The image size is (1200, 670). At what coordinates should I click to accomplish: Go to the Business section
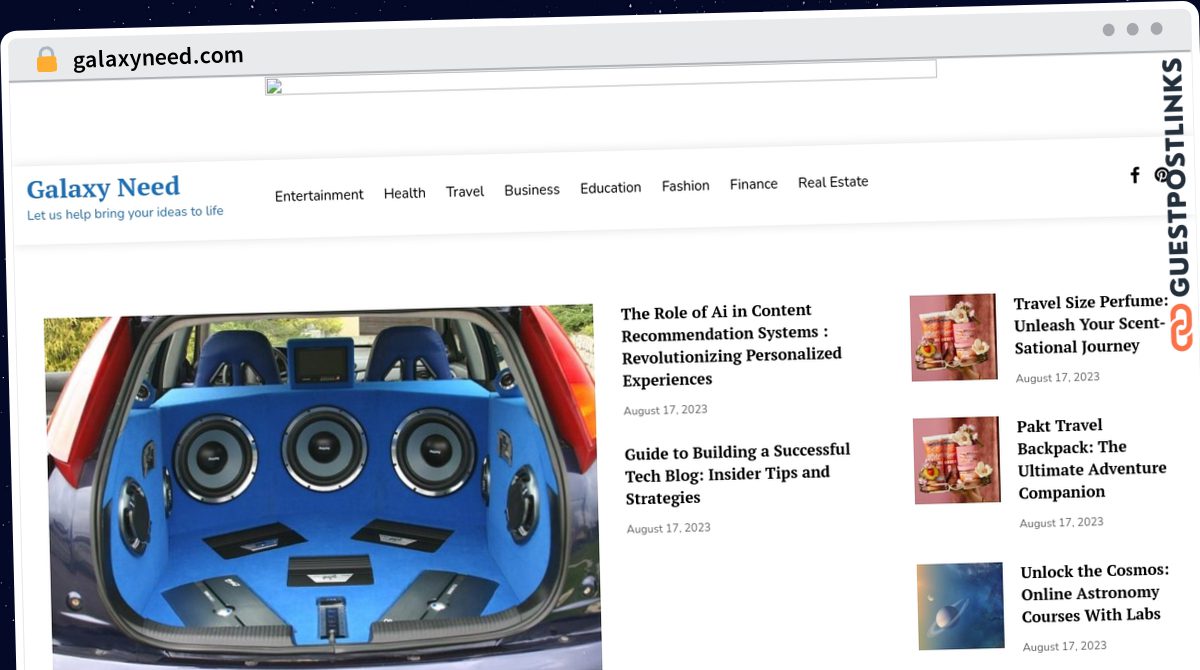532,190
